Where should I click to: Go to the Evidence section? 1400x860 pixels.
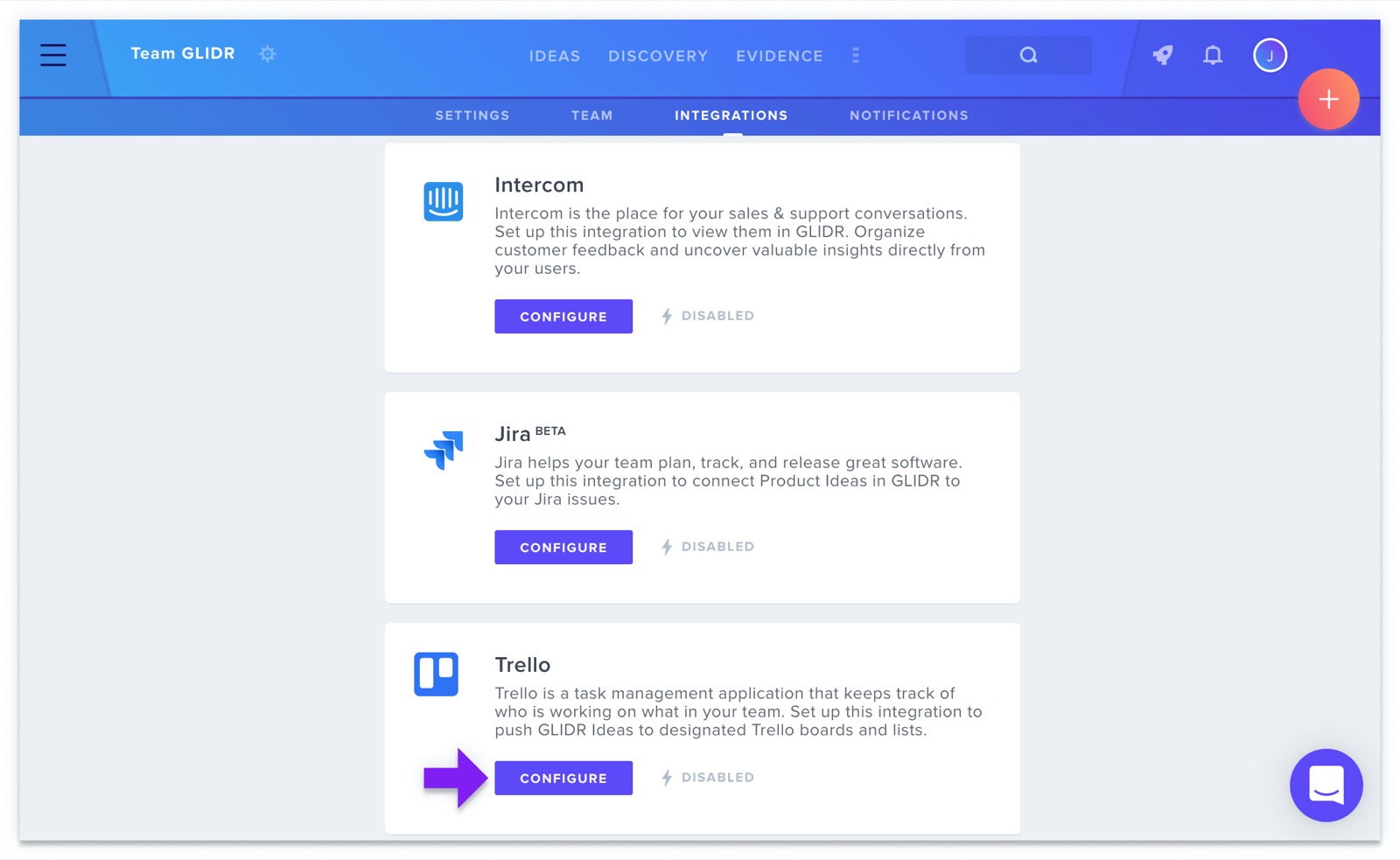[x=780, y=56]
